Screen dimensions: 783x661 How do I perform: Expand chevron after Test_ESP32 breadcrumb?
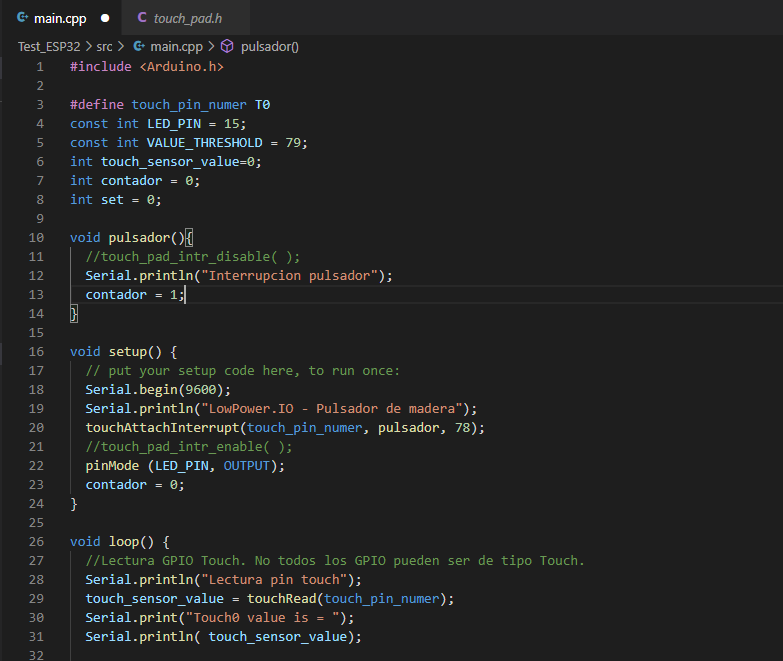[88, 46]
